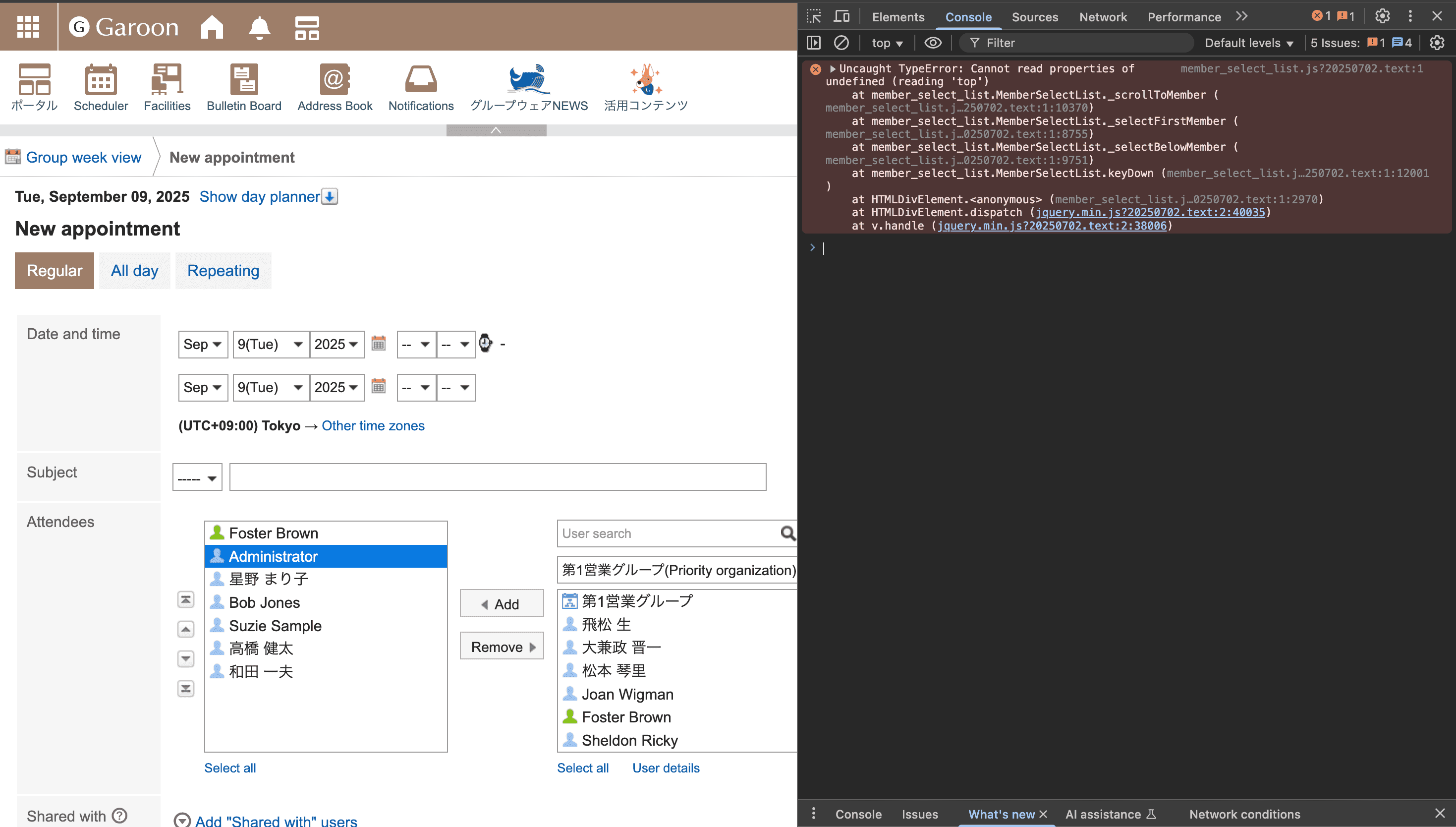This screenshot has width=1456, height=827.
Task: Click the Remove attendee button
Action: tap(502, 647)
